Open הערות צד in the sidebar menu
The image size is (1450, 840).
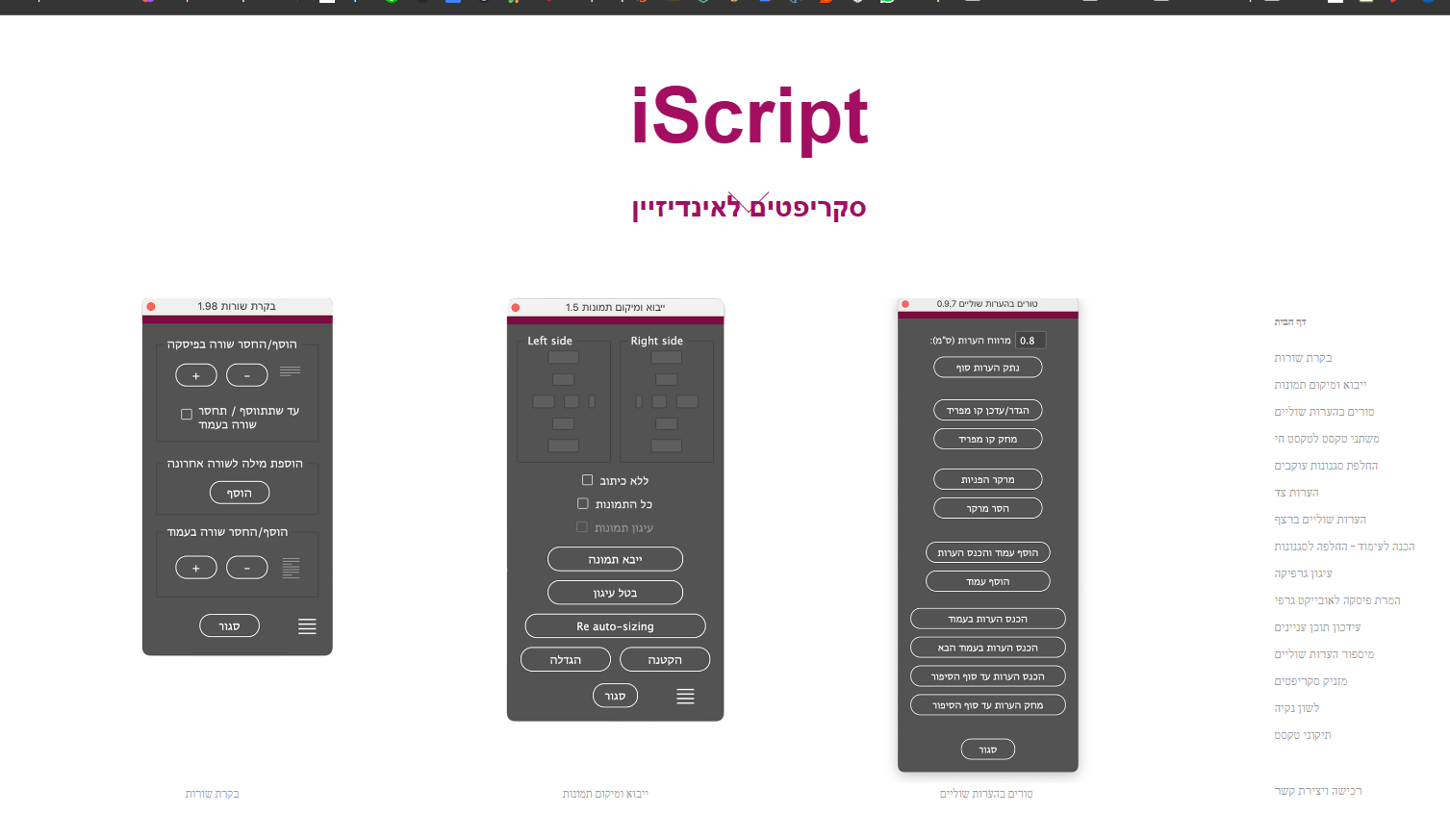(x=1296, y=493)
